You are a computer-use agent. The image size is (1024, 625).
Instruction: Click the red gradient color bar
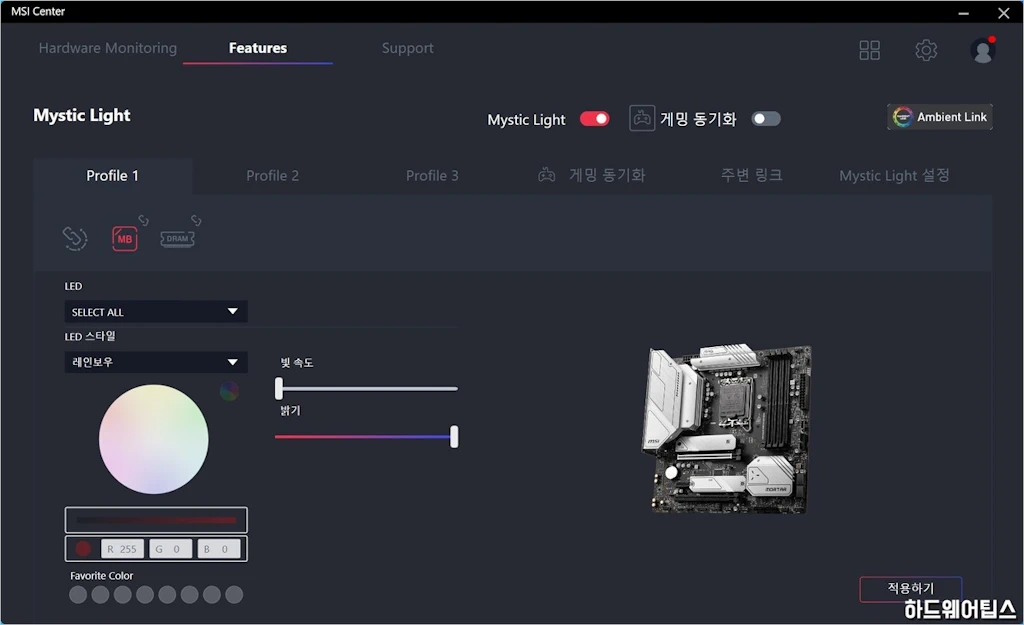[156, 520]
